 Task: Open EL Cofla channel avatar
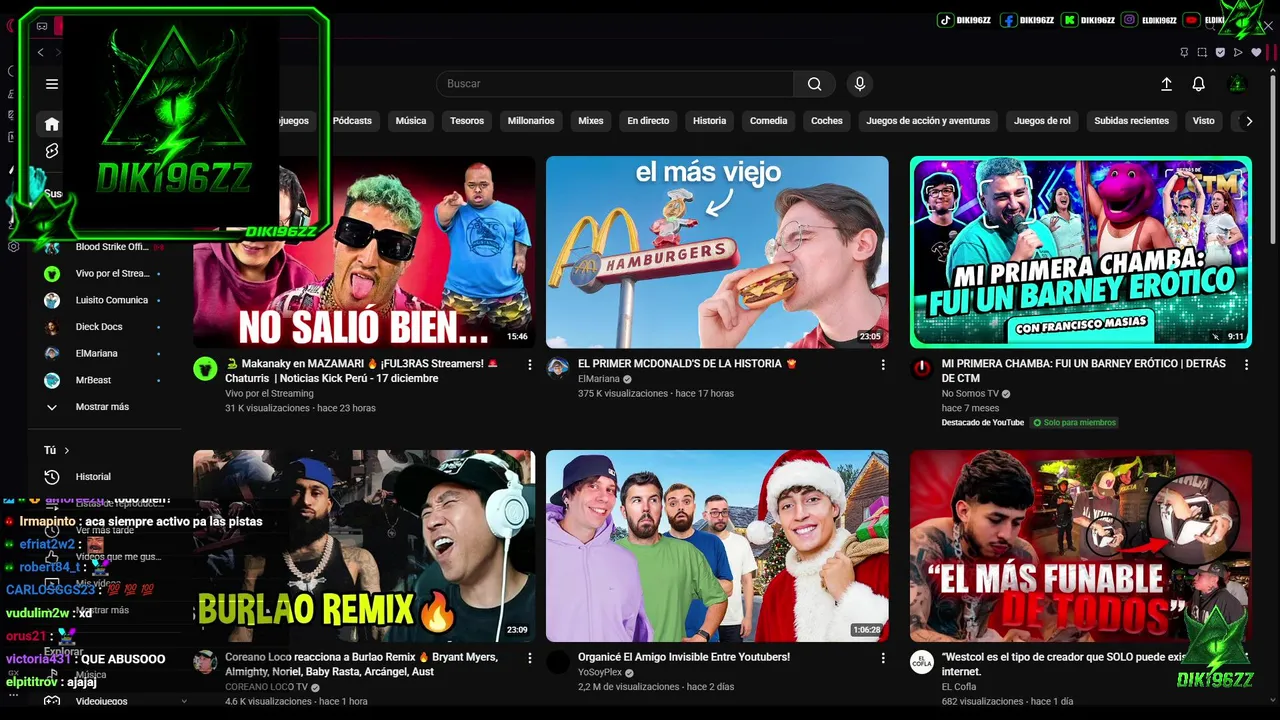922,662
